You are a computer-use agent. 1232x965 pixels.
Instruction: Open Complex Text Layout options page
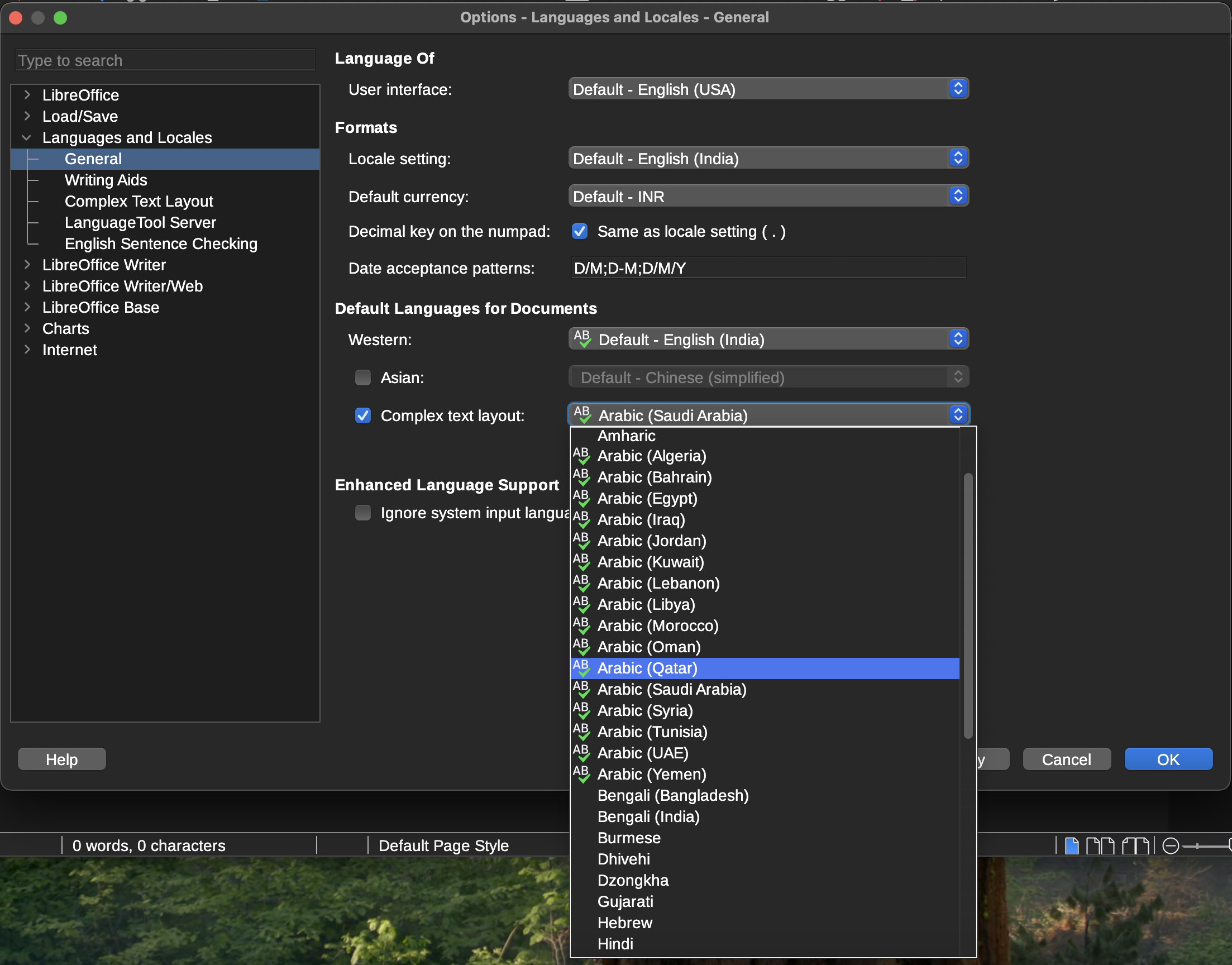click(139, 201)
